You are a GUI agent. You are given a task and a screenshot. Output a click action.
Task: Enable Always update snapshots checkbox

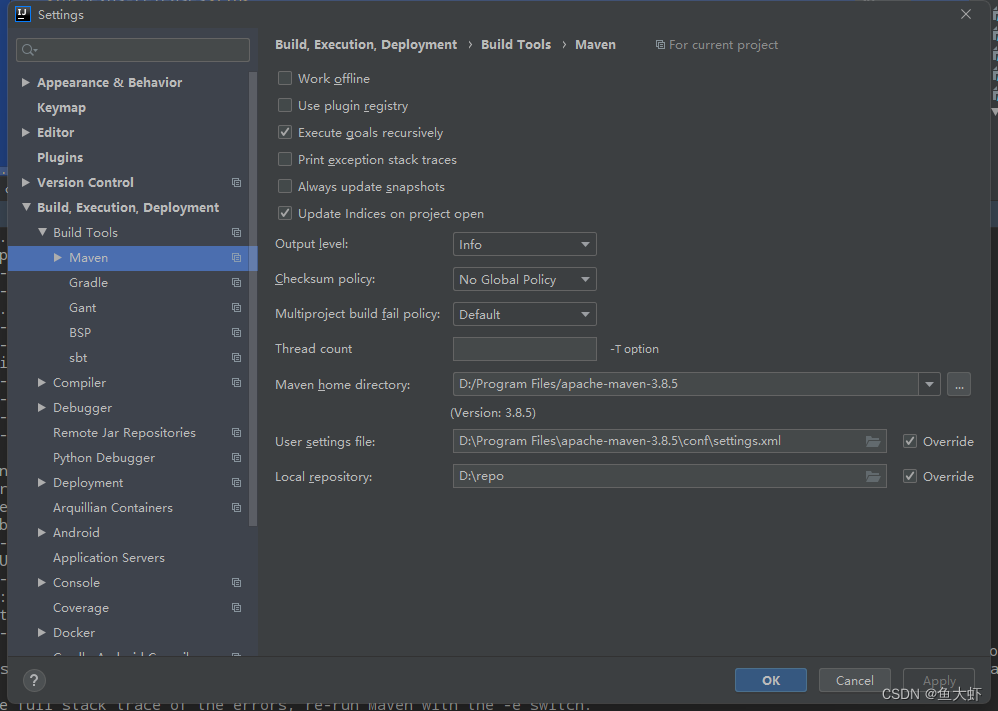click(x=285, y=187)
